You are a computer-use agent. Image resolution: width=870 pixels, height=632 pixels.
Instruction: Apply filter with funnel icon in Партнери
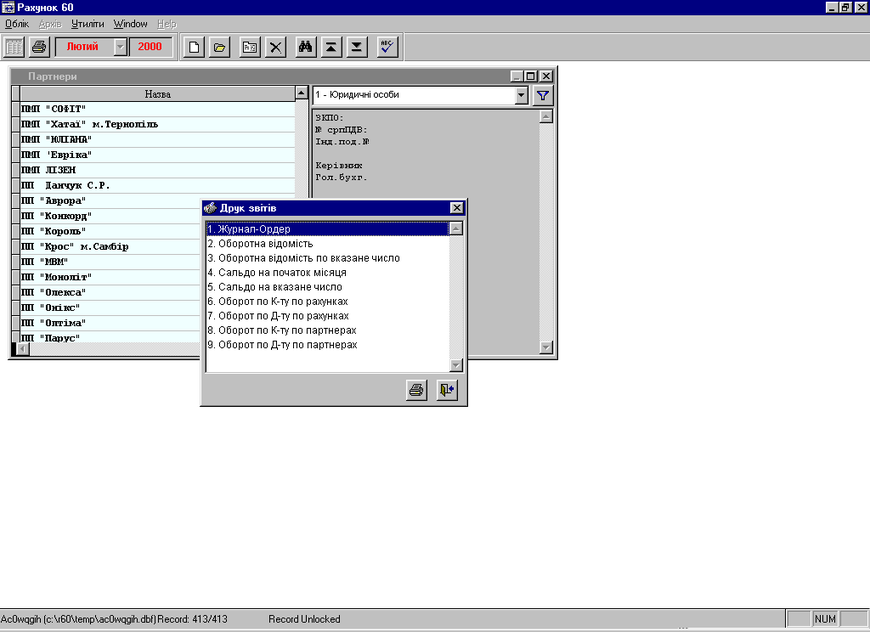(x=543, y=95)
